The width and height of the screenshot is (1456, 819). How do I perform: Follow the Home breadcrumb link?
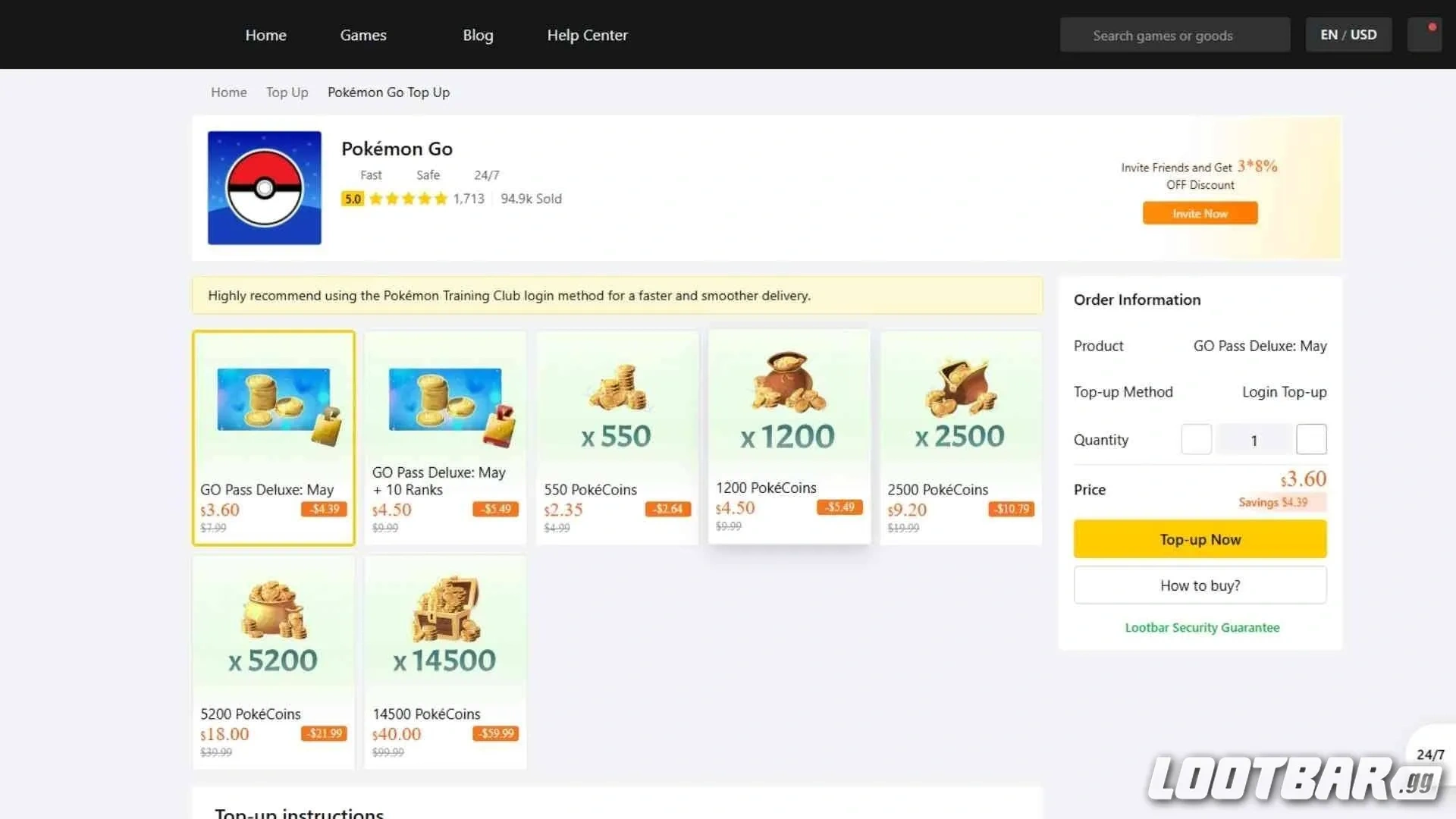pos(229,93)
